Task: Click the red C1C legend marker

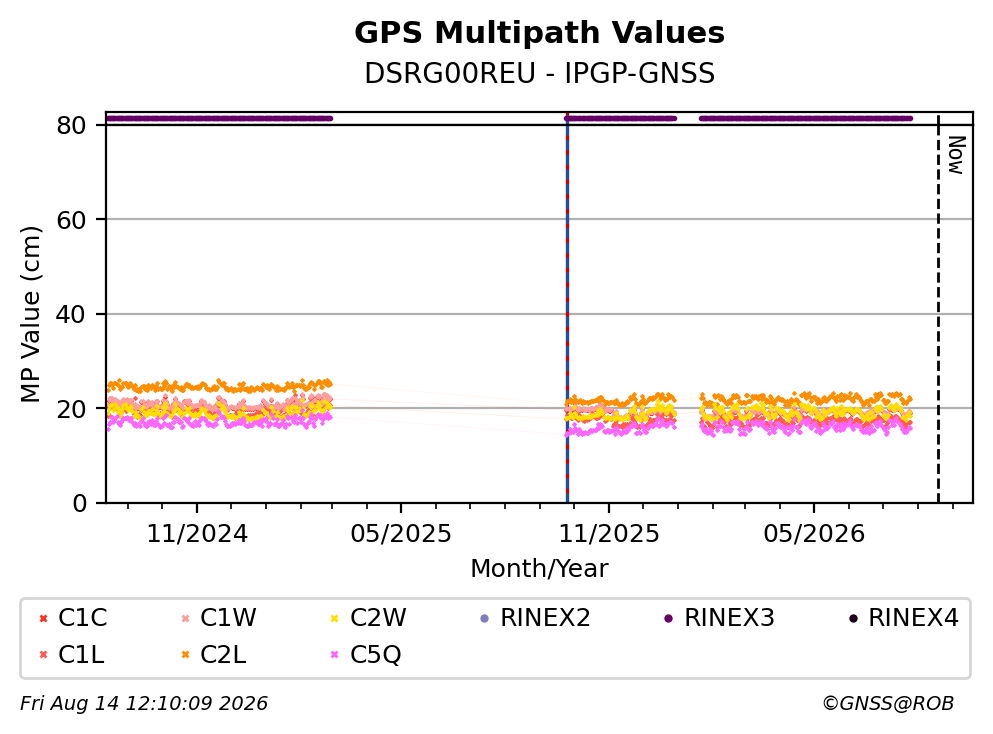Action: pyautogui.click(x=43, y=618)
